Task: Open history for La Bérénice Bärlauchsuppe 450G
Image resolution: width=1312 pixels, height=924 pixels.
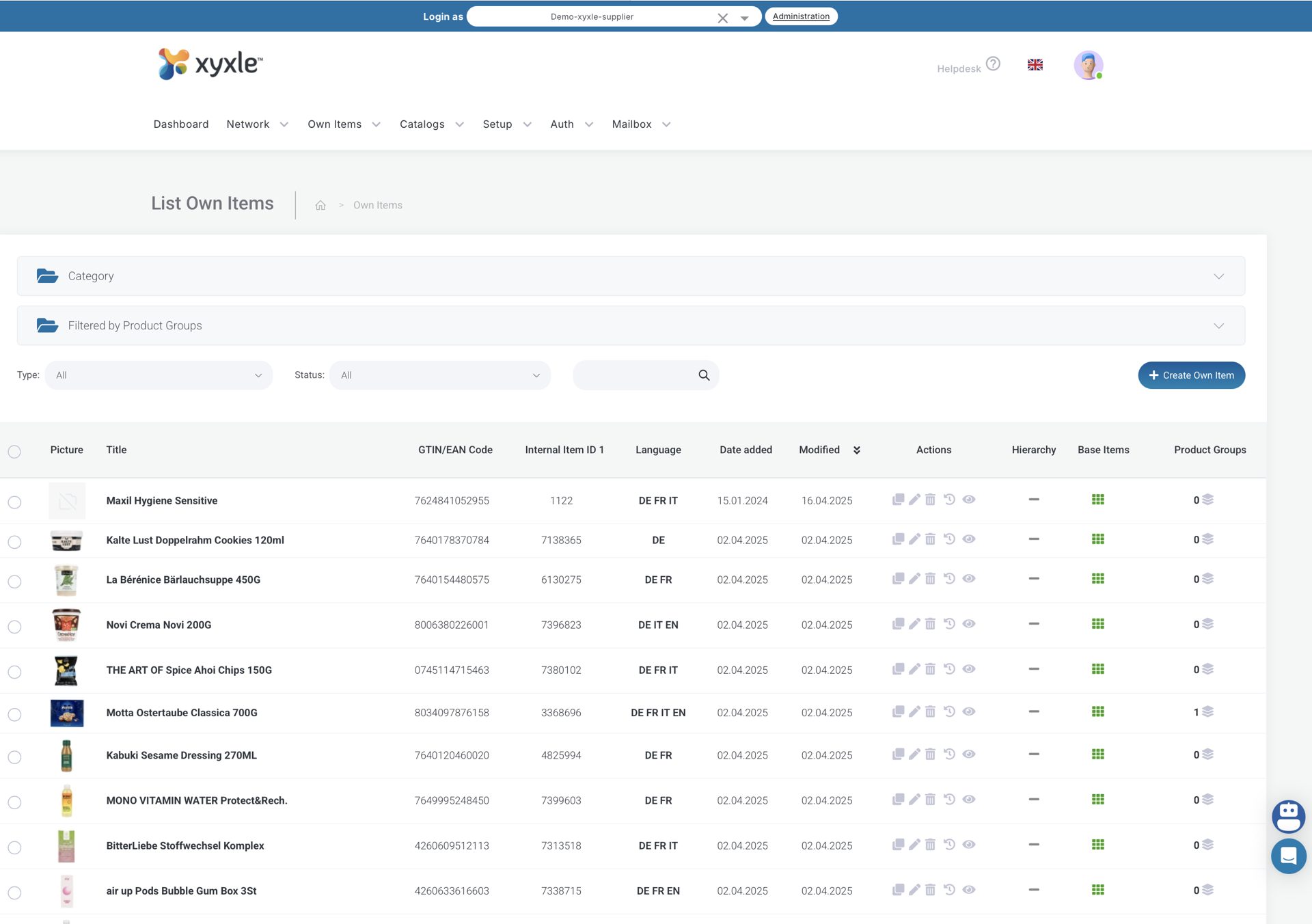Action: tap(949, 579)
